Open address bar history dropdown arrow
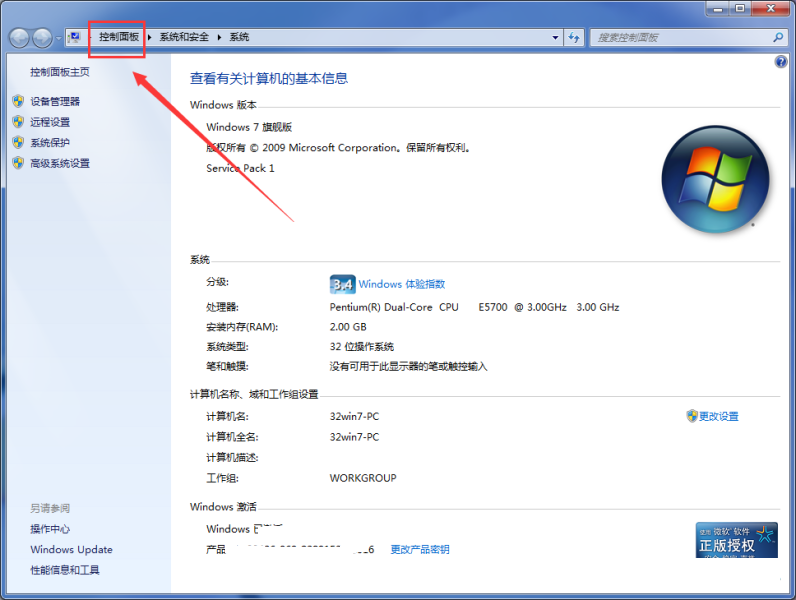The width and height of the screenshot is (796, 600). coord(555,37)
